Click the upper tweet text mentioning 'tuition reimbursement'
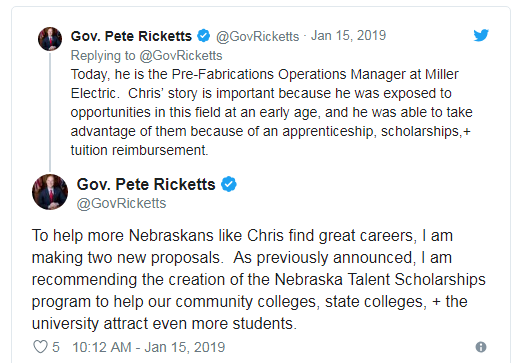515x363 pixels. point(271,112)
